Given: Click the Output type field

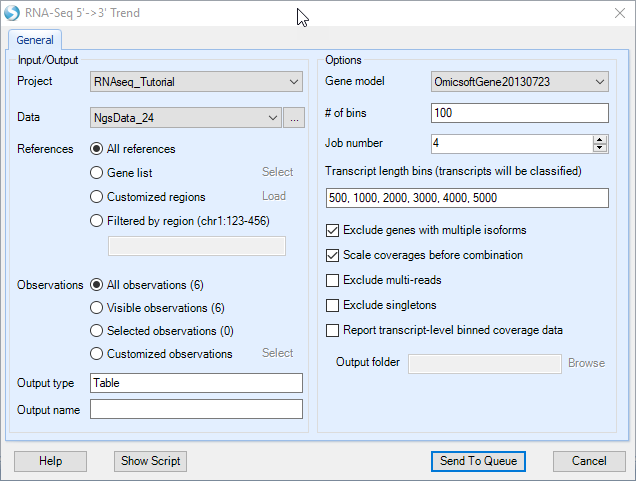Looking at the screenshot, I should 196,383.
